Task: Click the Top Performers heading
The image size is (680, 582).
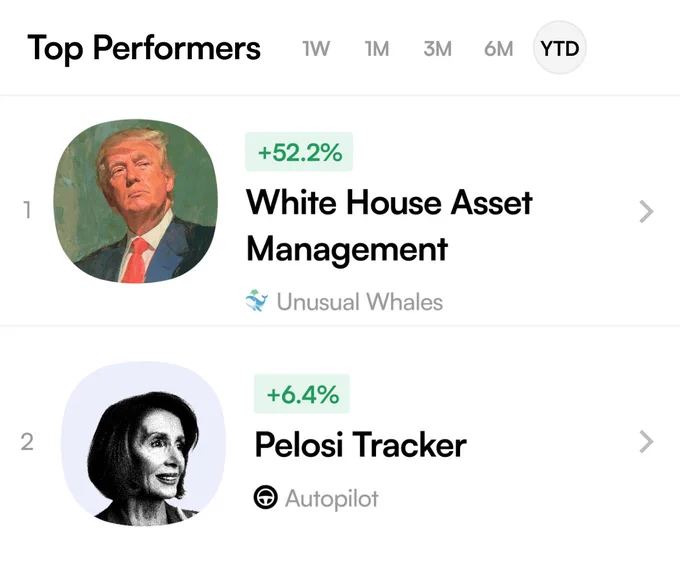Action: point(144,48)
